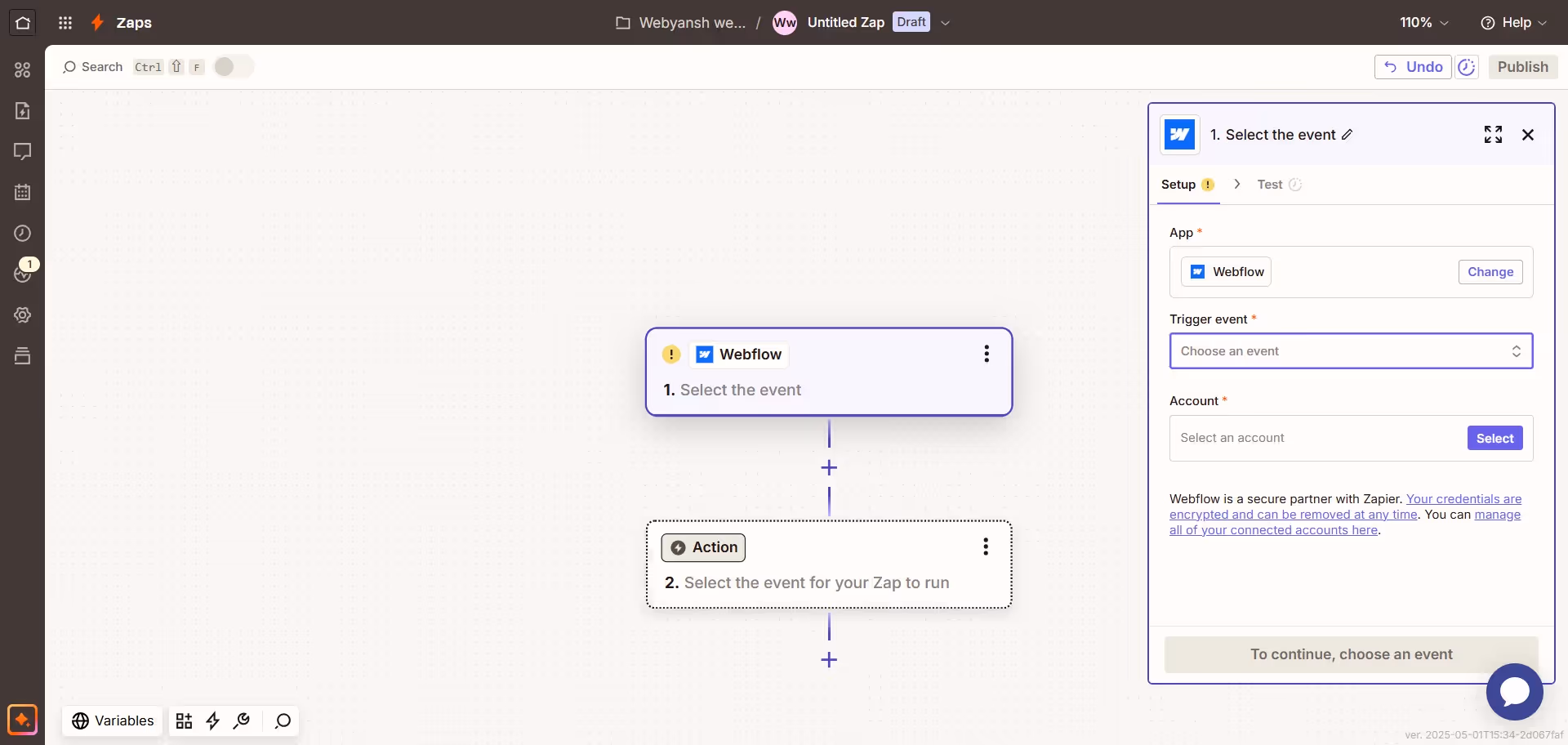The image size is (1568, 745).
Task: Click the search magnifier in bottom toolbar
Action: pos(283,720)
